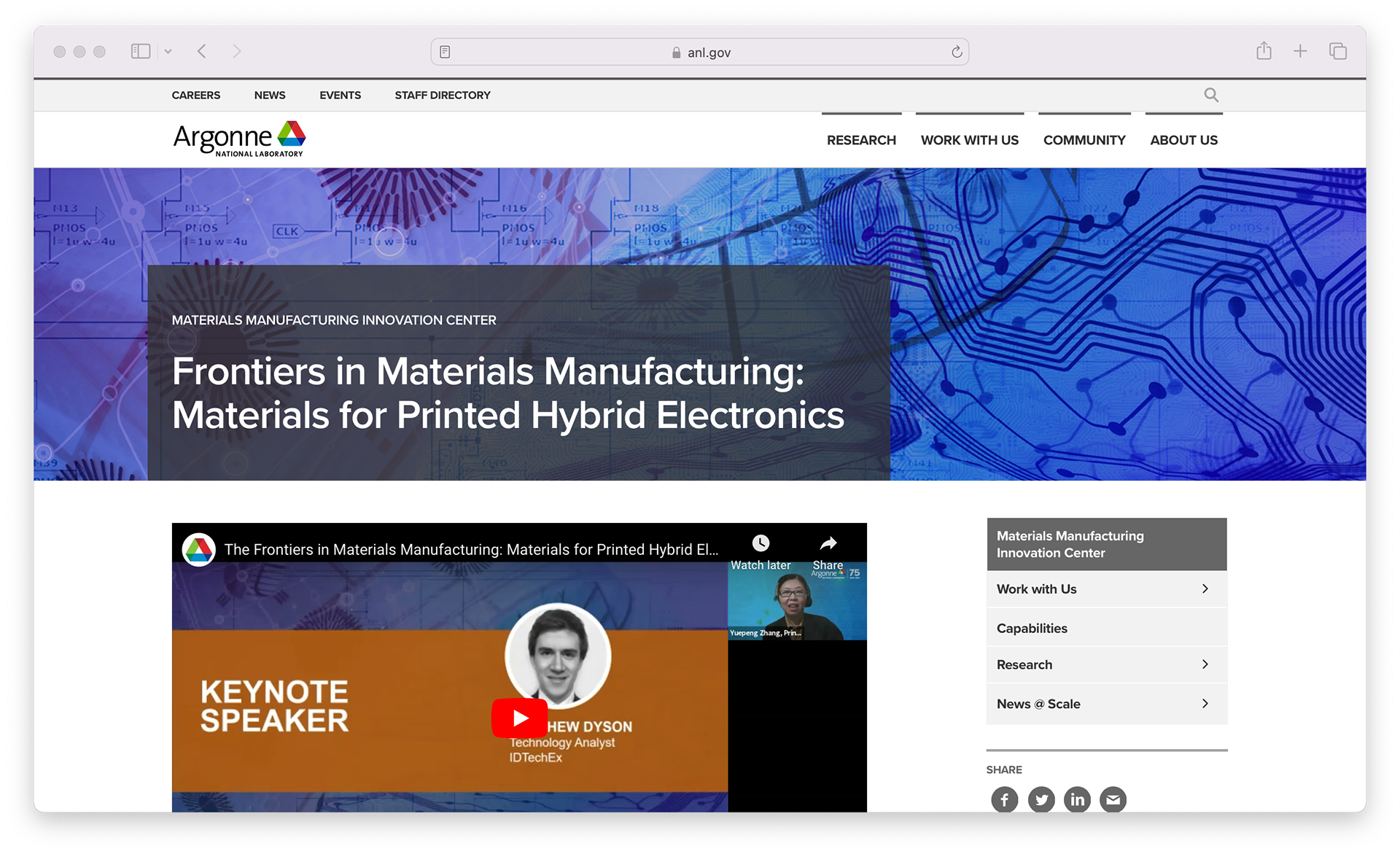Open the Staff Directory link
The image size is (1400, 854).
click(x=443, y=95)
